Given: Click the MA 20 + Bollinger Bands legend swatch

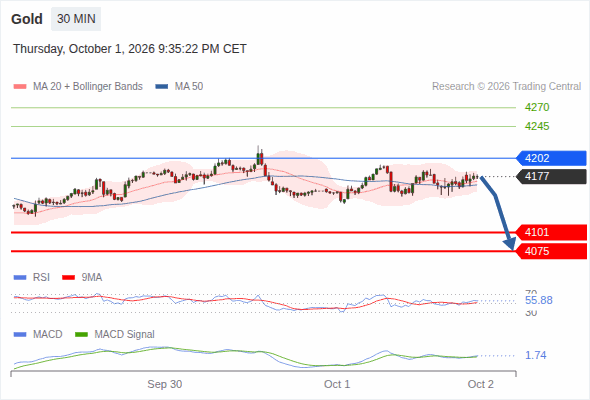Looking at the screenshot, I should 20,87.
